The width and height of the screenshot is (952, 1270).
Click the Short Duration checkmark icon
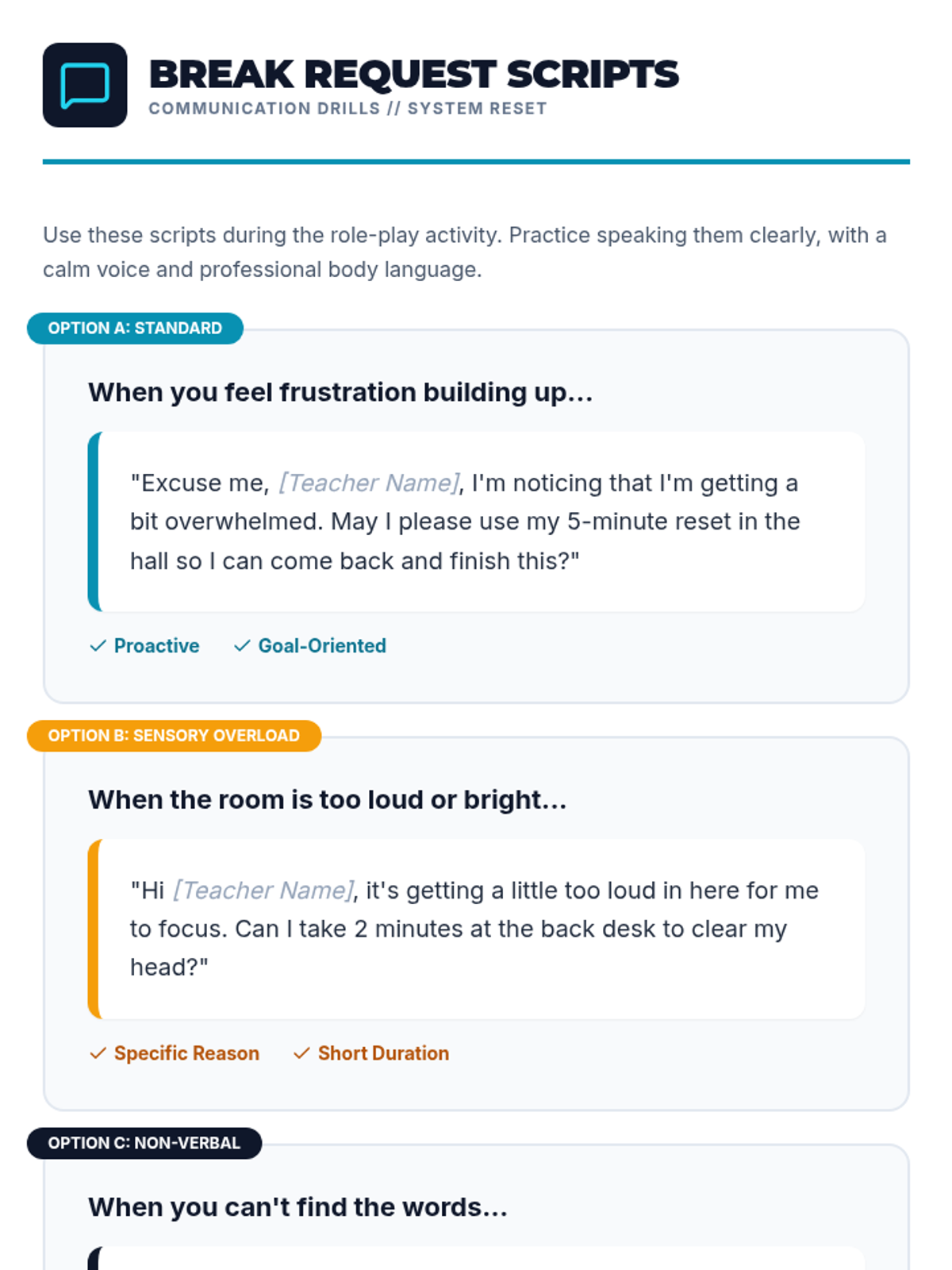coord(301,1053)
